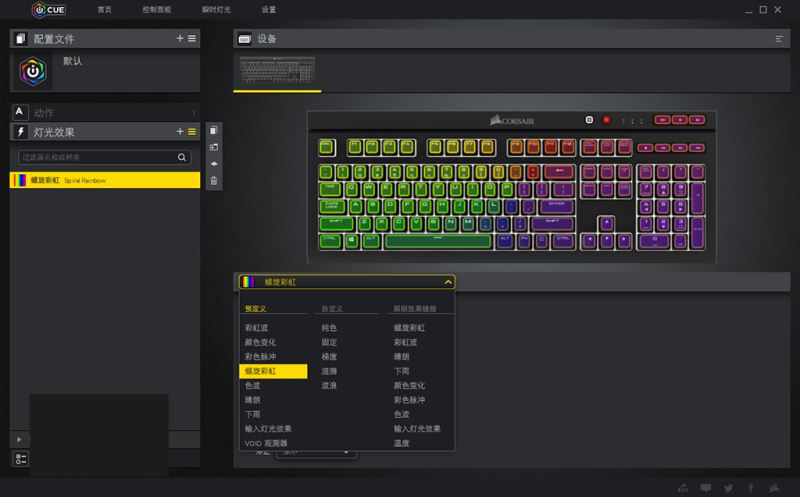Select 输入灯光效果 in the 预定义 column

[x=268, y=429]
